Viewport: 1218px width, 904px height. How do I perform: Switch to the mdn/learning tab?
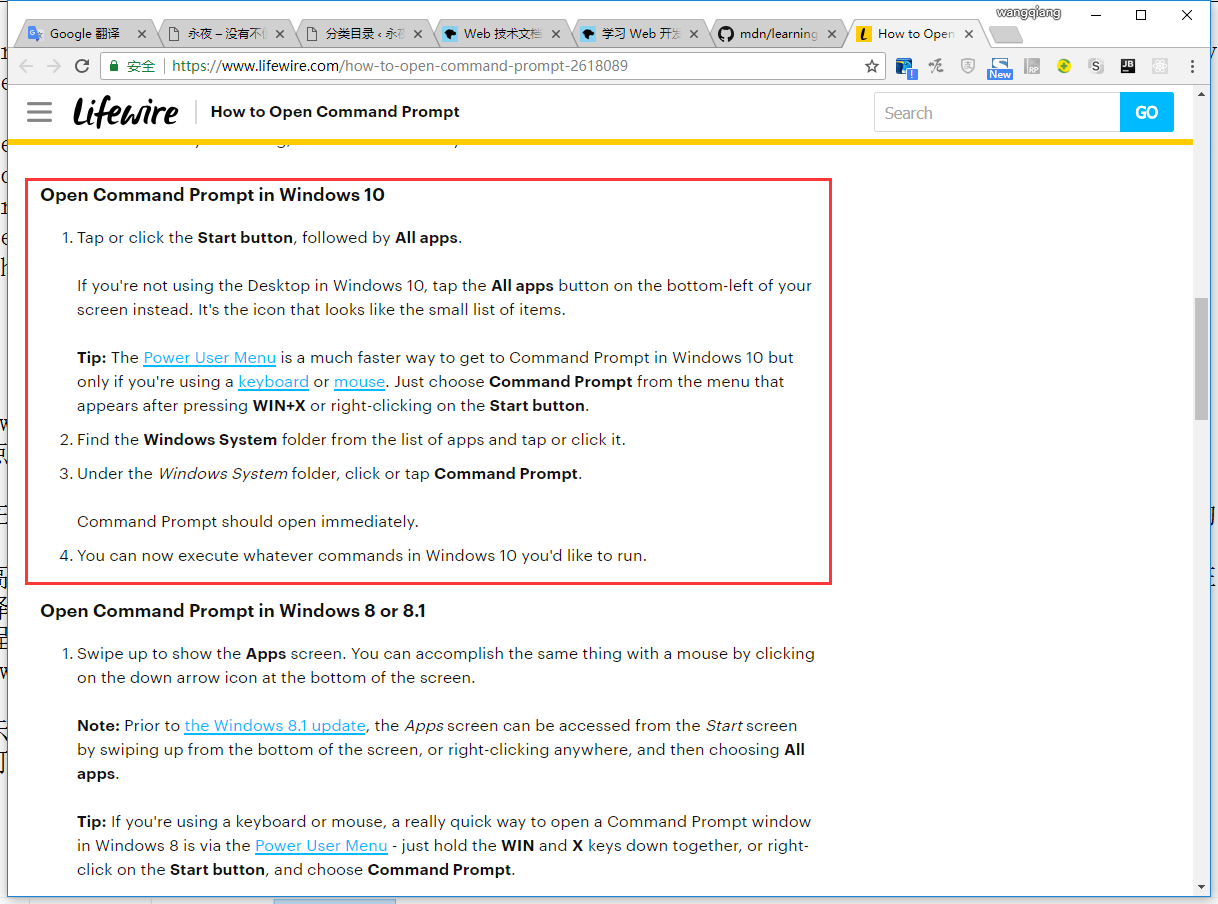tap(778, 34)
